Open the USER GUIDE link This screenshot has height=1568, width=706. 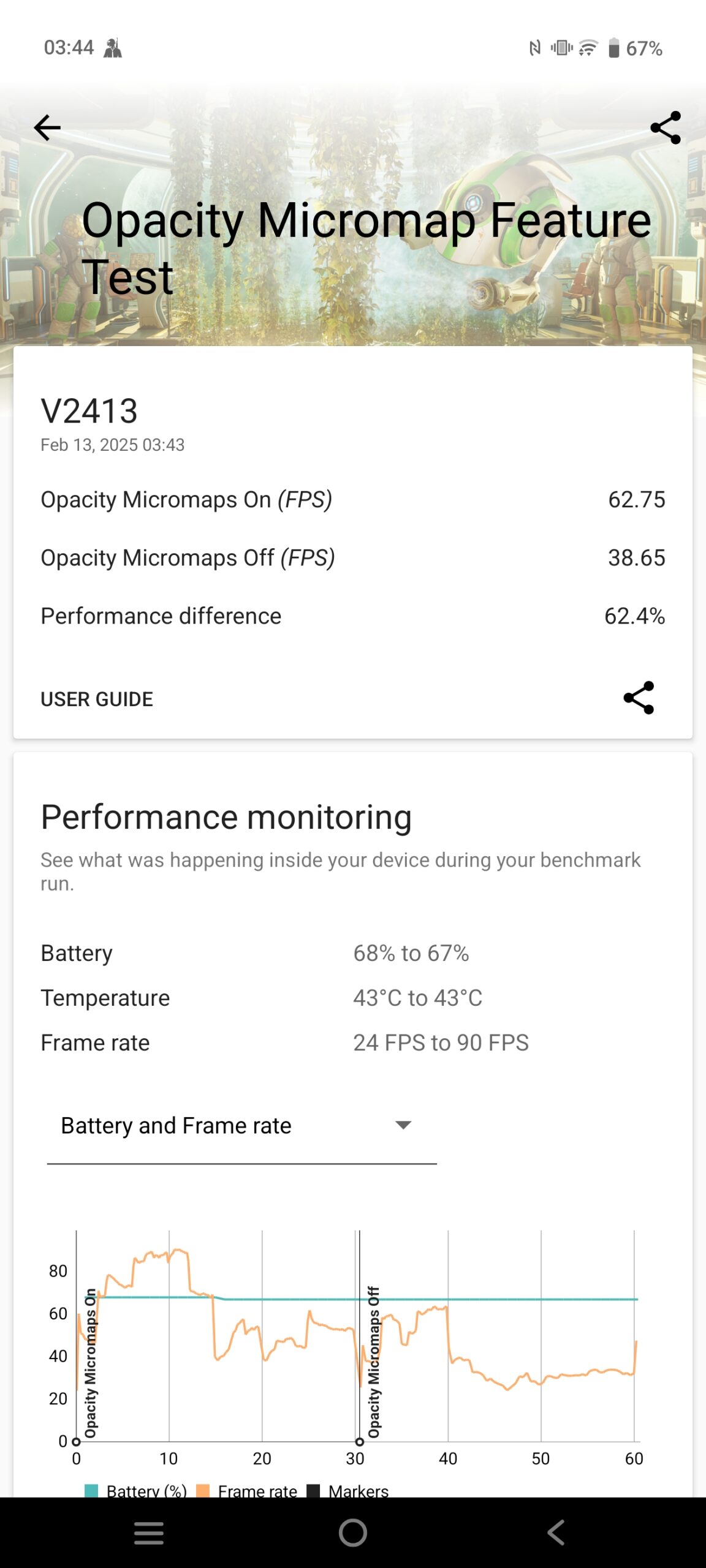[97, 699]
